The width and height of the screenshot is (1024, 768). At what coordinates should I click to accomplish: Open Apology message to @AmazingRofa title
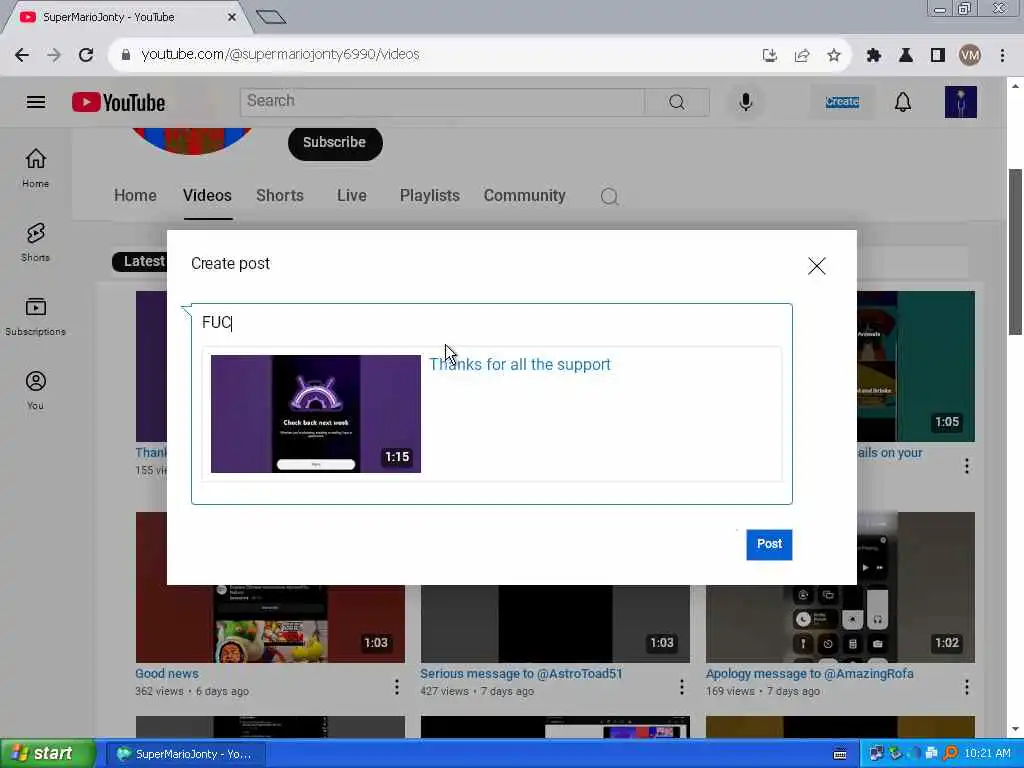pyautogui.click(x=809, y=673)
